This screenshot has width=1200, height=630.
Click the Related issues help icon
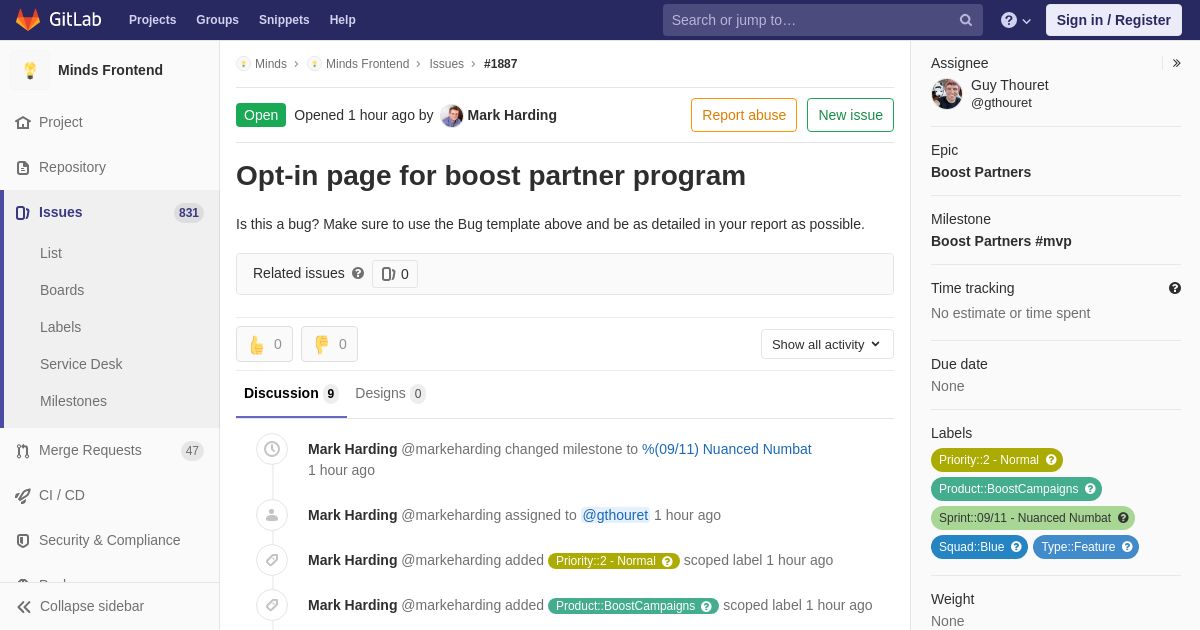358,273
